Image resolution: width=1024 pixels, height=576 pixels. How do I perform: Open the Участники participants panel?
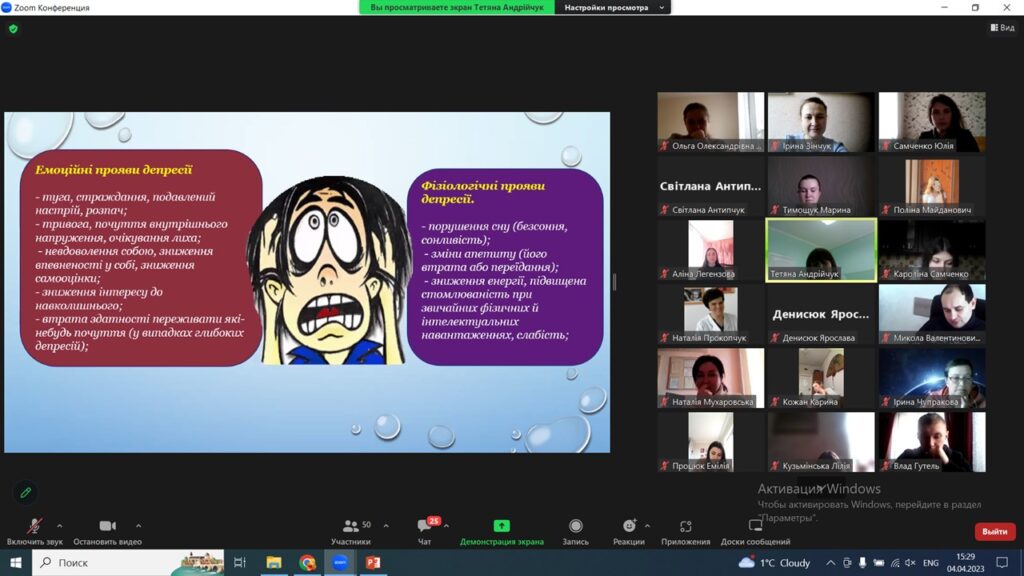click(350, 527)
